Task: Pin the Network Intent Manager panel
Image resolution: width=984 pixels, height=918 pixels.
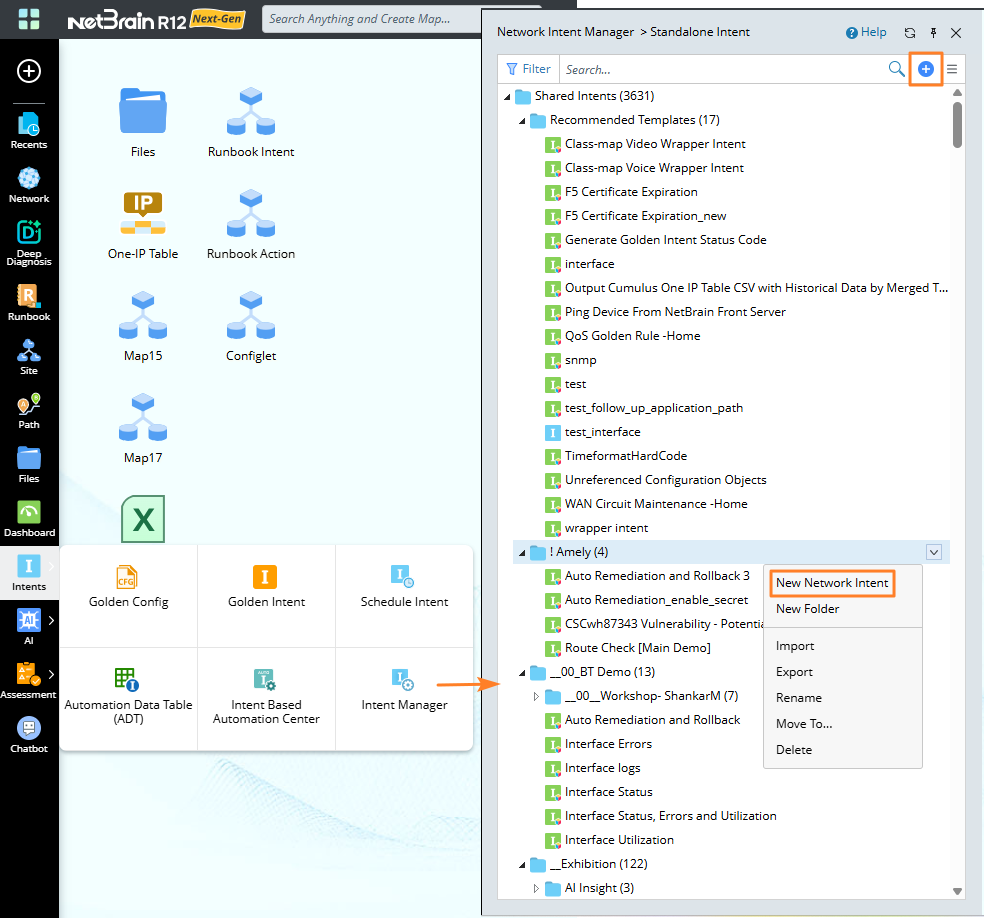Action: click(933, 33)
